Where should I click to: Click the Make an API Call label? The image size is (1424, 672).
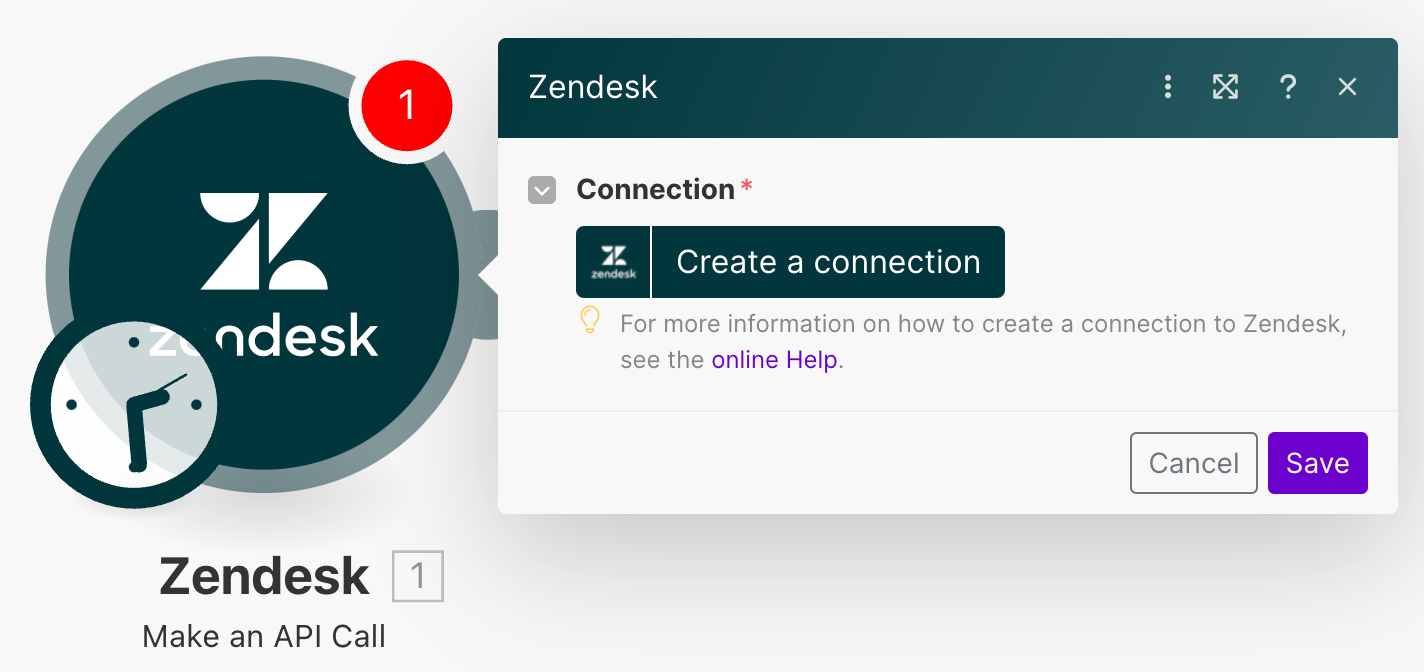pyautogui.click(x=264, y=636)
